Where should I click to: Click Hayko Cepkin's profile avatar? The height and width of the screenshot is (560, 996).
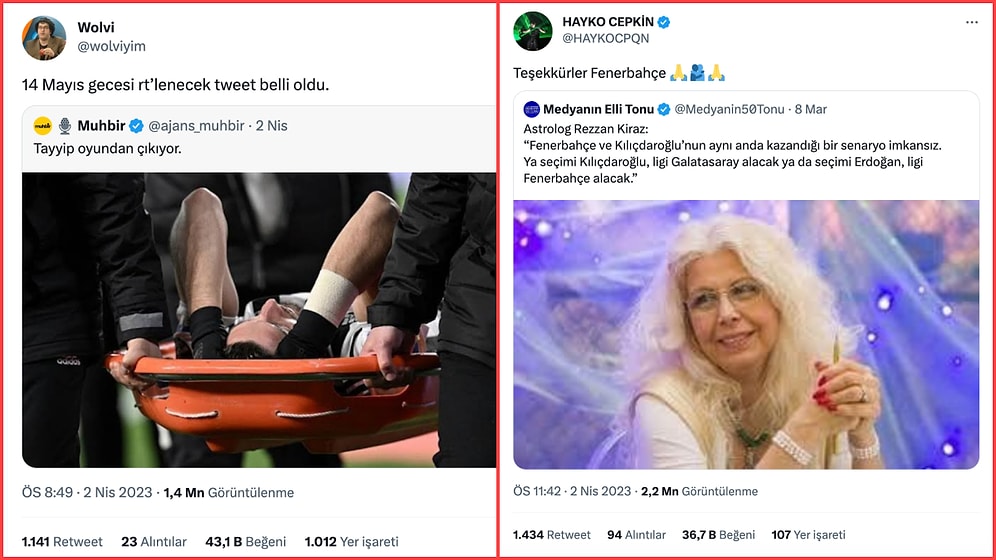(x=532, y=30)
